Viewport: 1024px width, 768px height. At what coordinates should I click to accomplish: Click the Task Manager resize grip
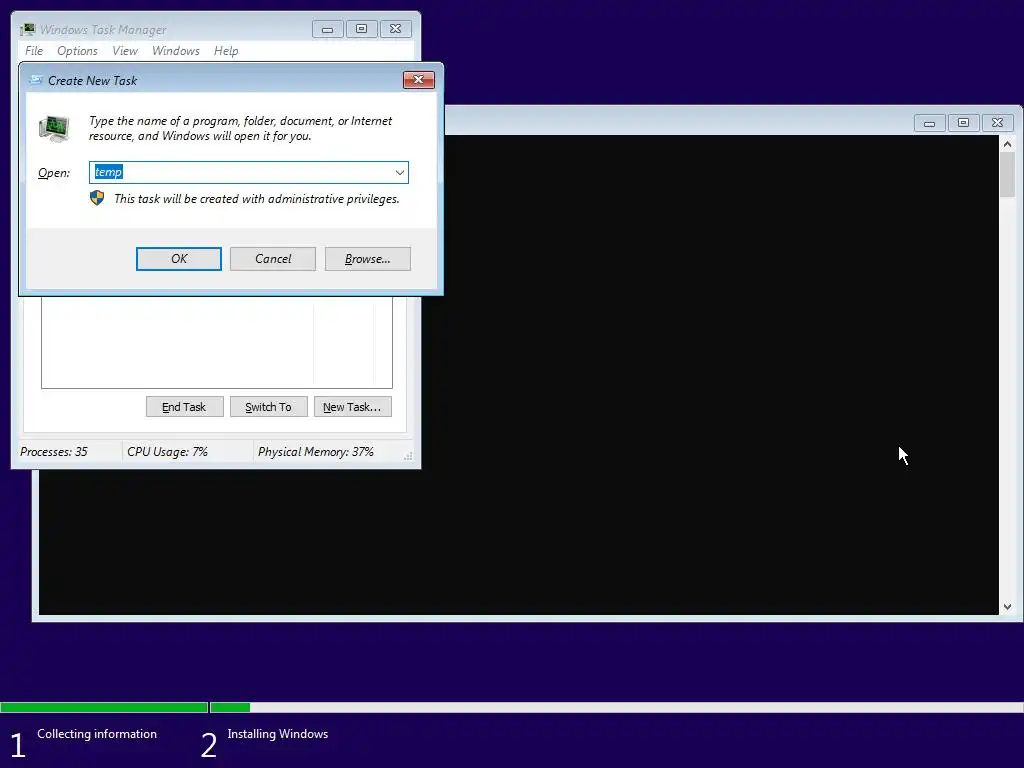(408, 456)
